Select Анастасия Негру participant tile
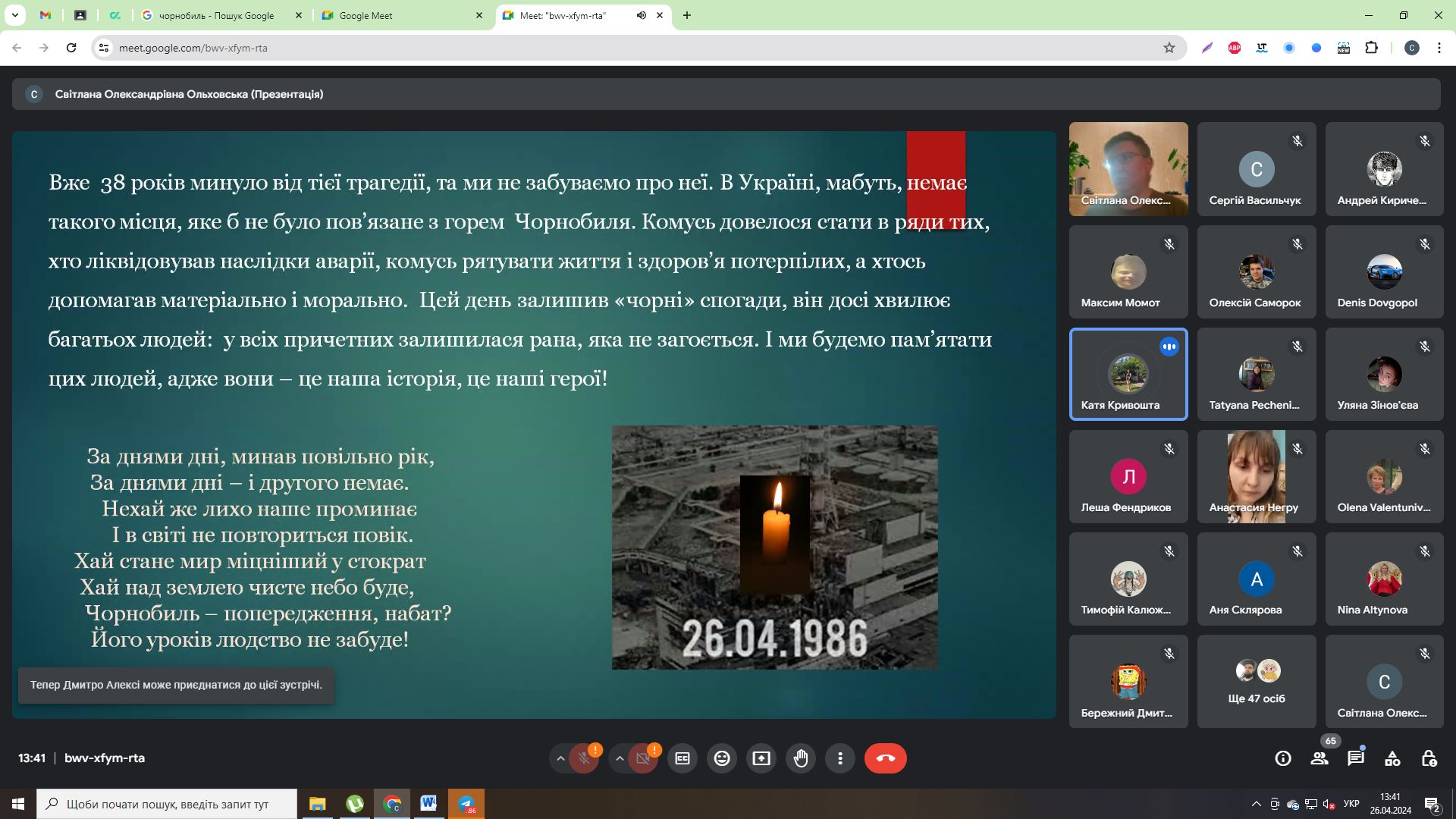Screen dimensions: 1456x819 click(1257, 476)
